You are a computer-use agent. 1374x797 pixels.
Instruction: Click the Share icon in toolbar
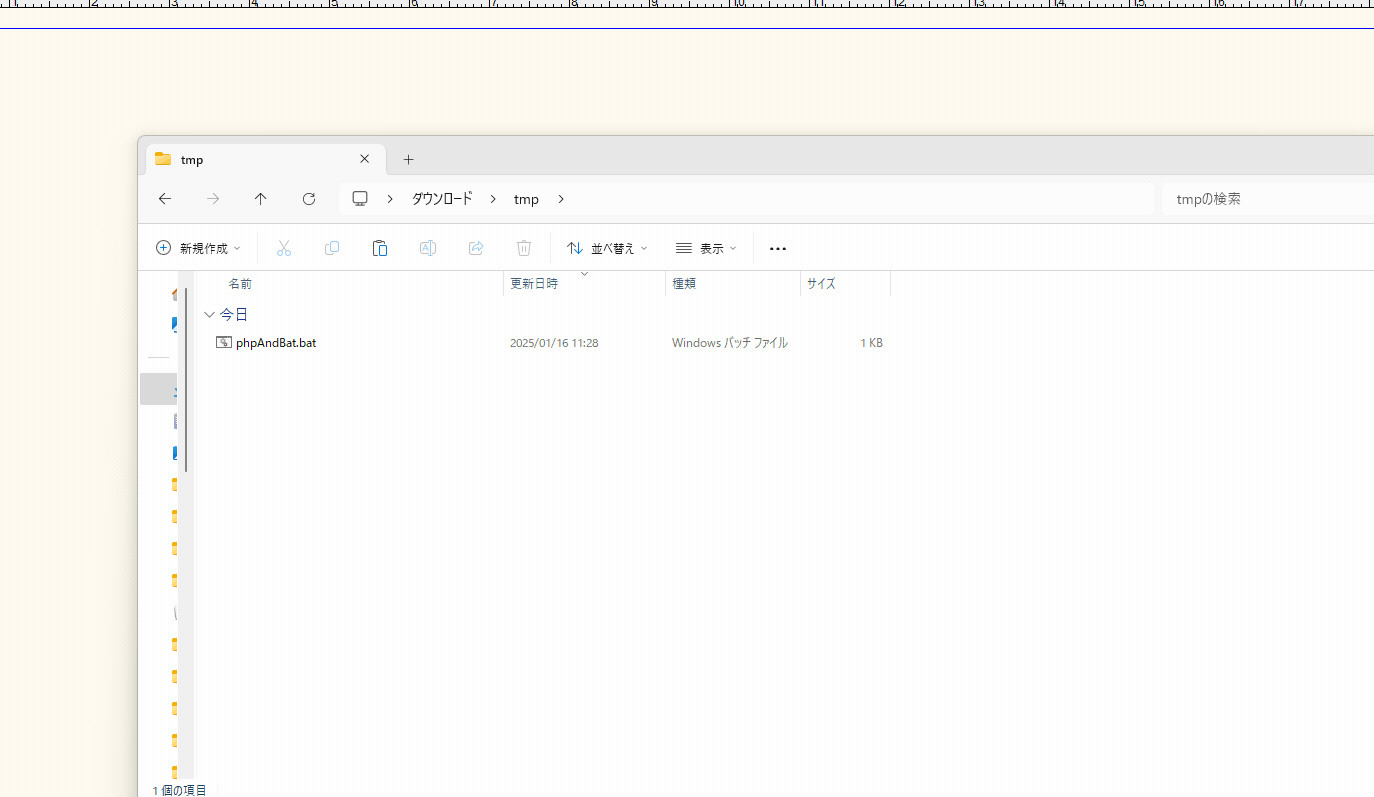pyautogui.click(x=476, y=248)
